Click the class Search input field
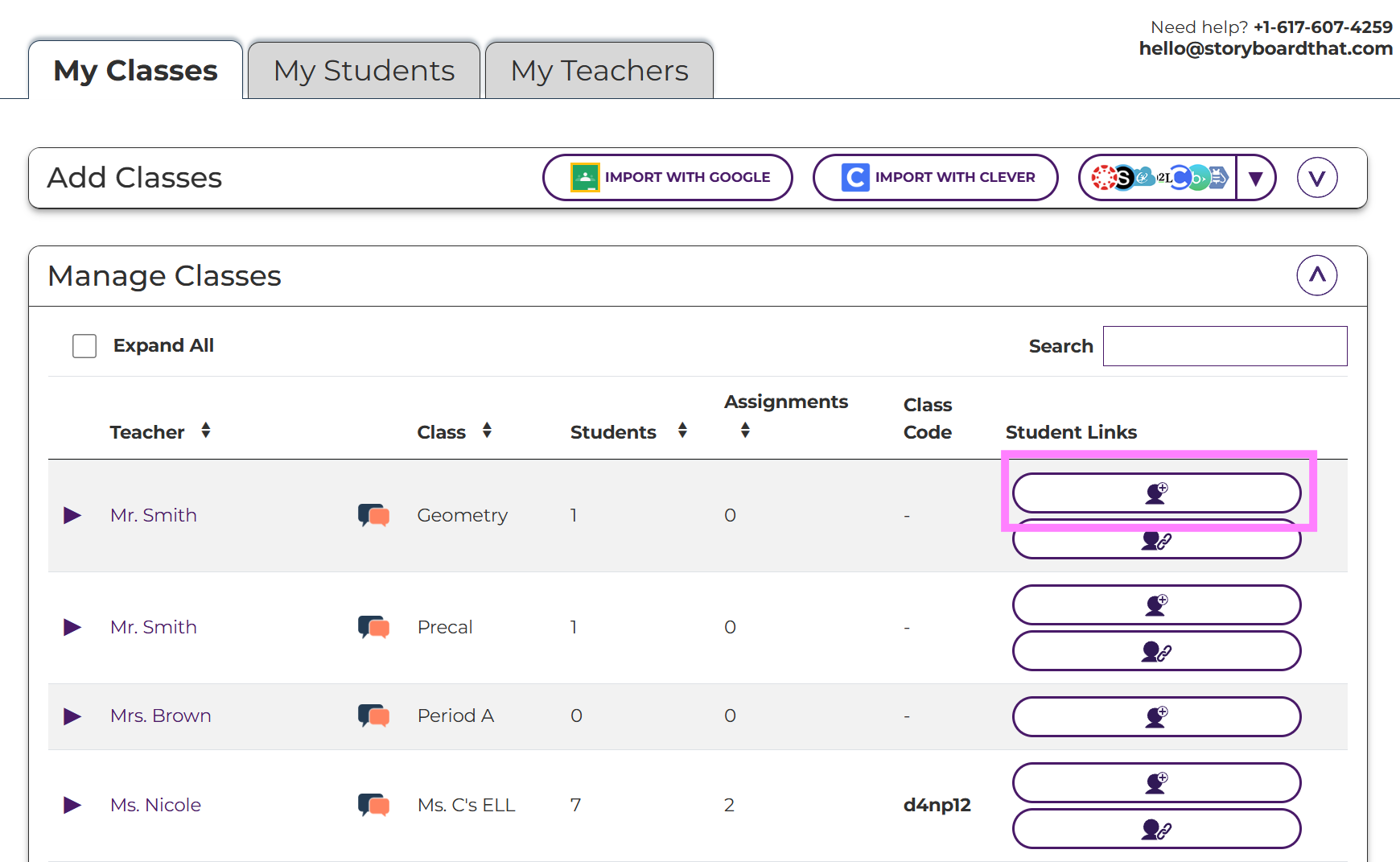 tap(1225, 346)
